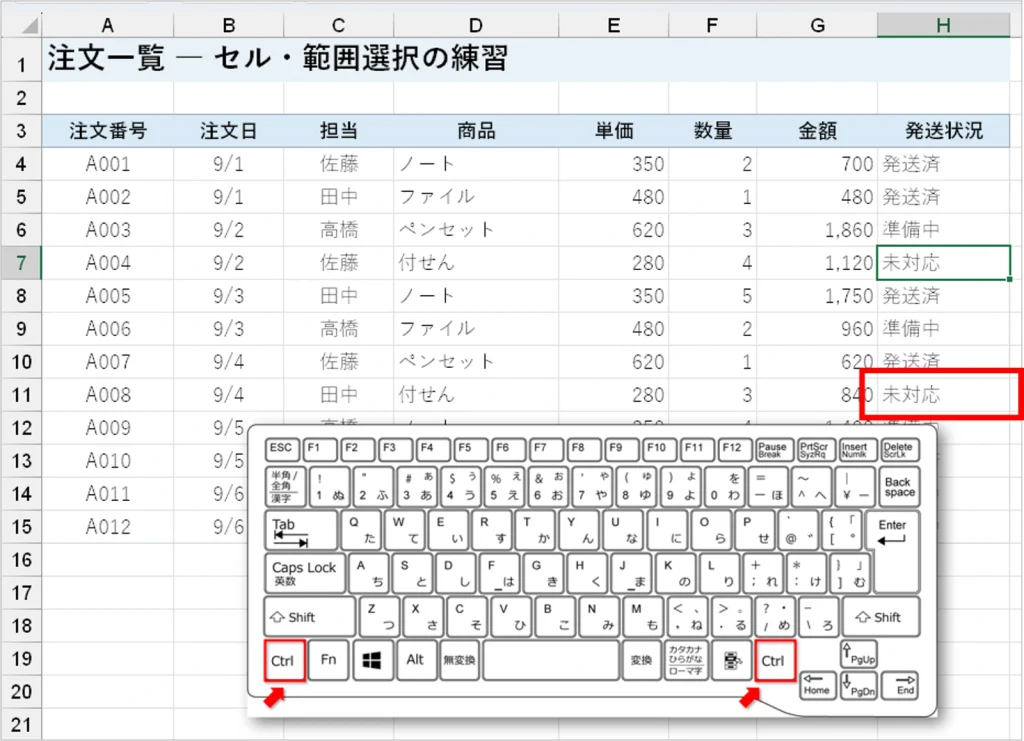Click the 発送状況 cell 発送済 in row 4

point(944,164)
